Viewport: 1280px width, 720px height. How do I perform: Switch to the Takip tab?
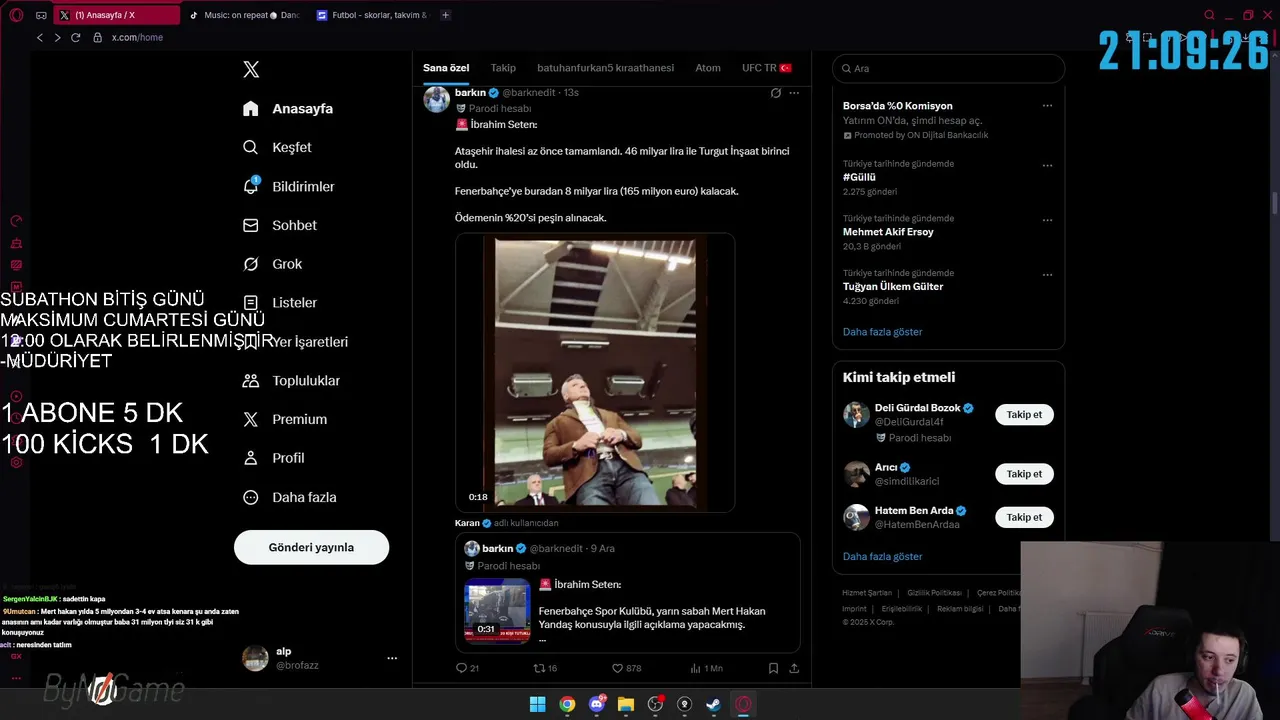pos(503,68)
